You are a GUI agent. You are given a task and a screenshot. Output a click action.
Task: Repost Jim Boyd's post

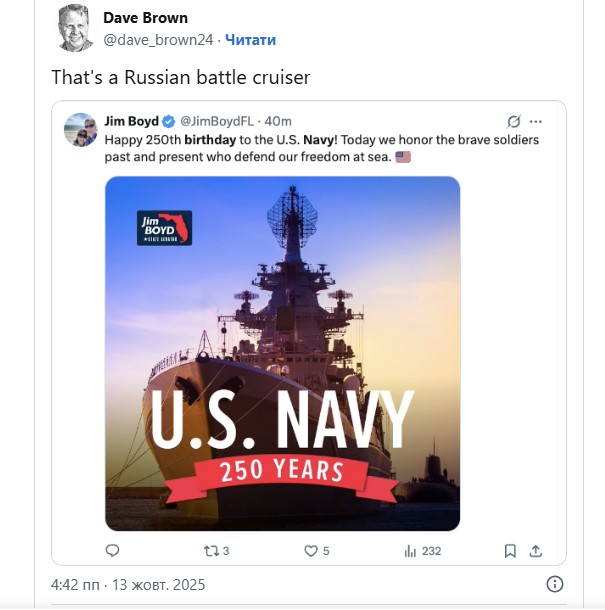211,550
